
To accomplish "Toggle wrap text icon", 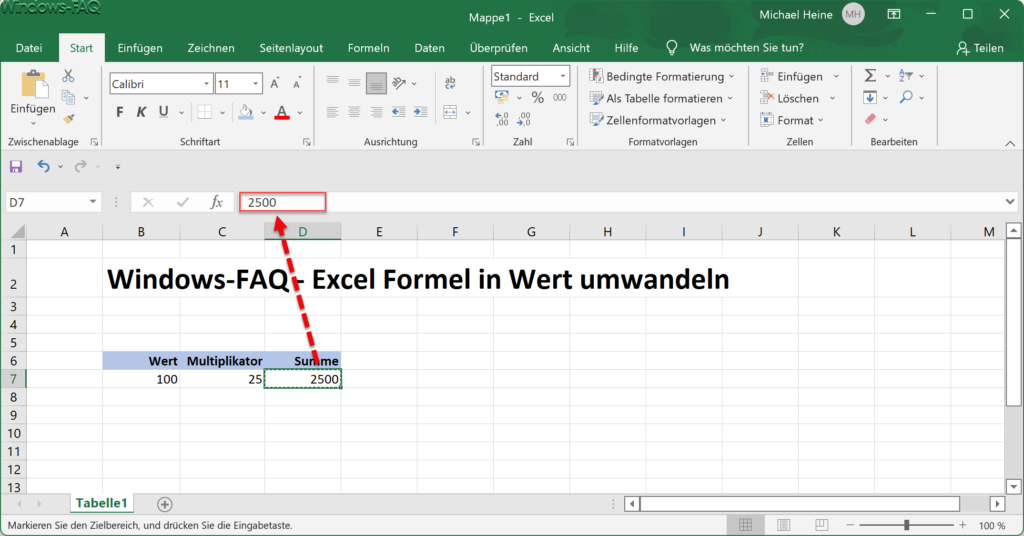I will [x=450, y=83].
